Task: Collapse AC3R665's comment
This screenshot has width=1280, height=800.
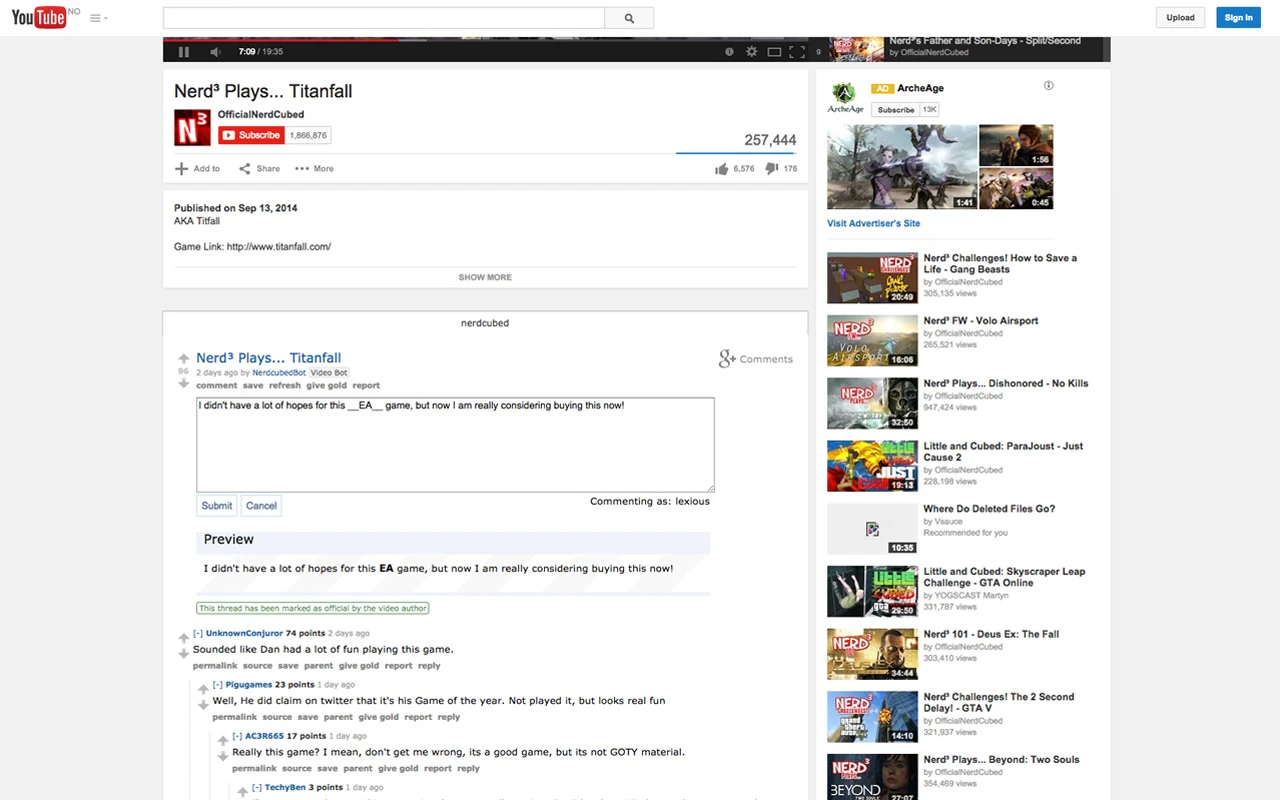Action: click(238, 736)
